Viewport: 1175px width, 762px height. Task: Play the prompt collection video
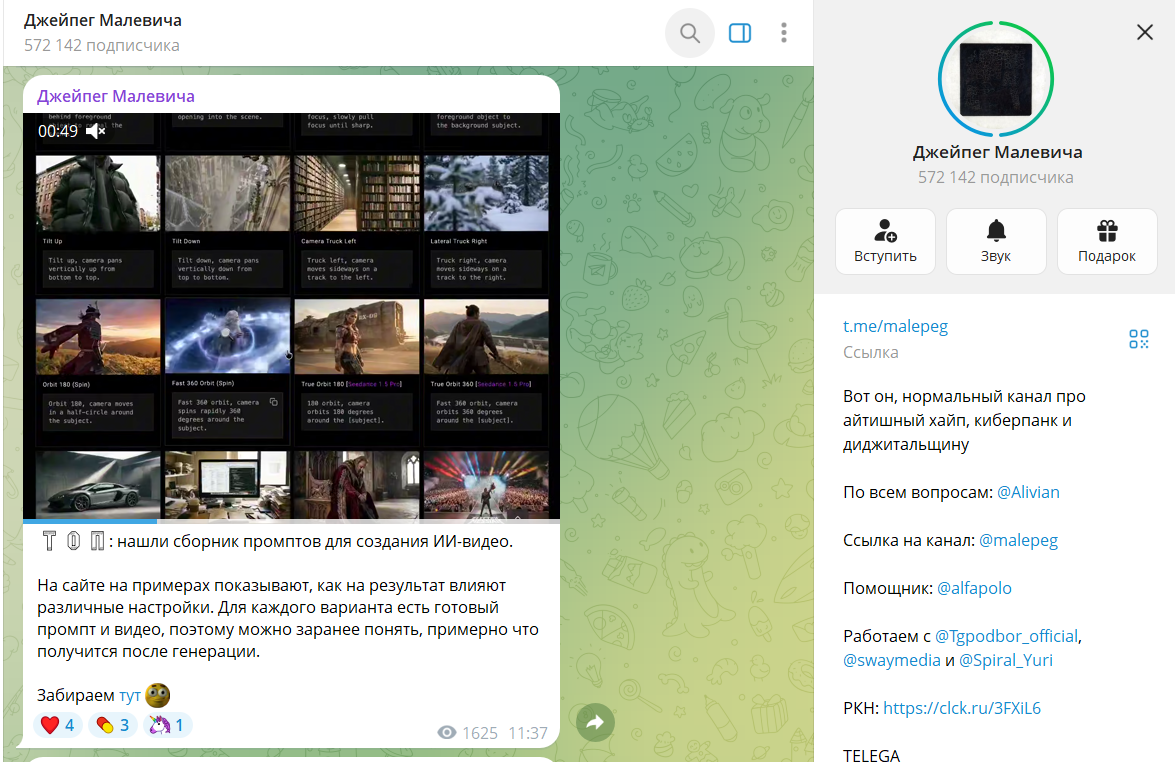click(292, 316)
